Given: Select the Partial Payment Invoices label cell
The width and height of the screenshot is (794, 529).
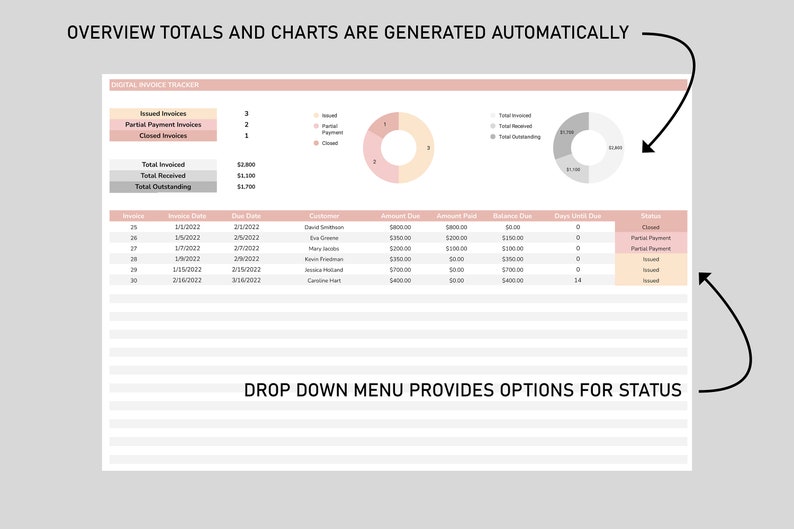Looking at the screenshot, I should pyautogui.click(x=163, y=125).
